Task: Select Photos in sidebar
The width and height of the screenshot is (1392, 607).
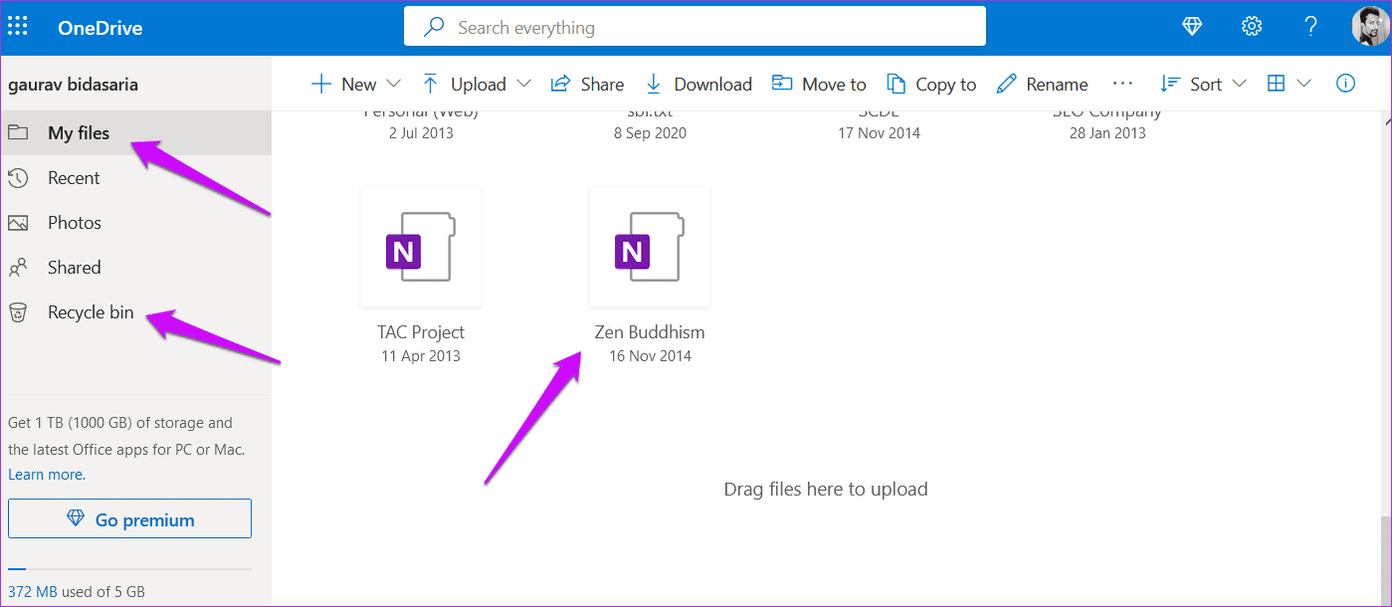Action: [x=135, y=223]
